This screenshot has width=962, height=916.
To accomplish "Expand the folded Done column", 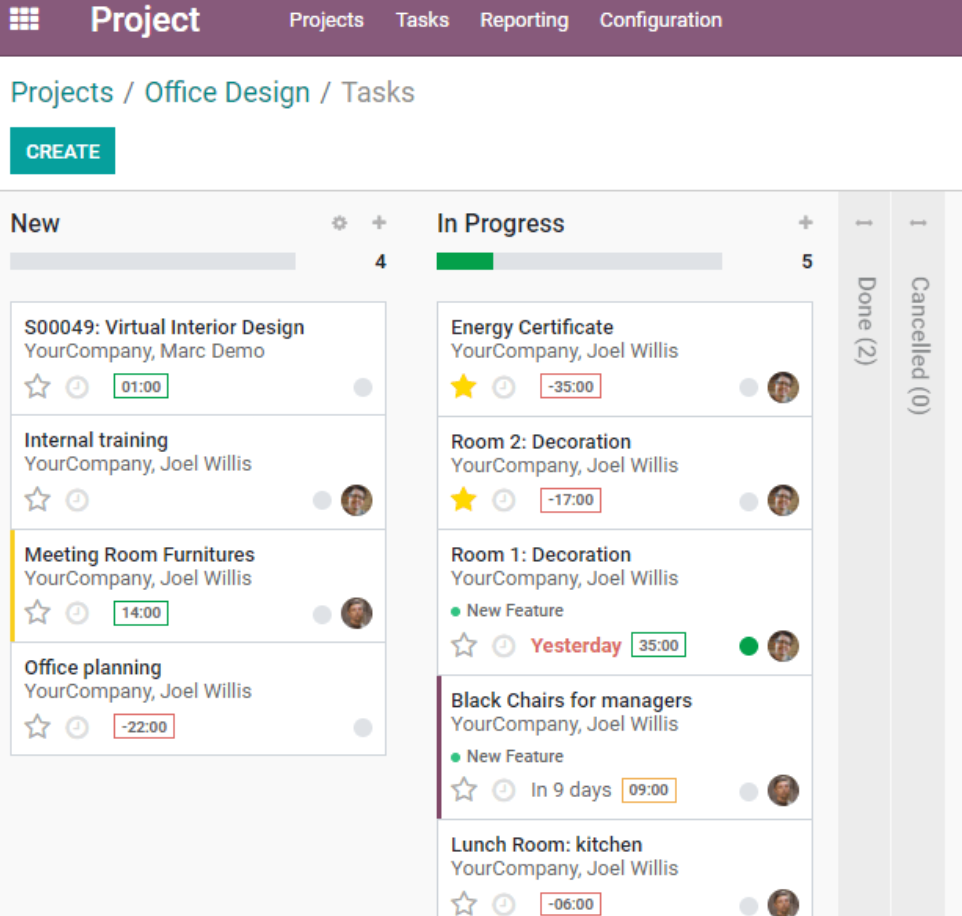I will tap(865, 320).
